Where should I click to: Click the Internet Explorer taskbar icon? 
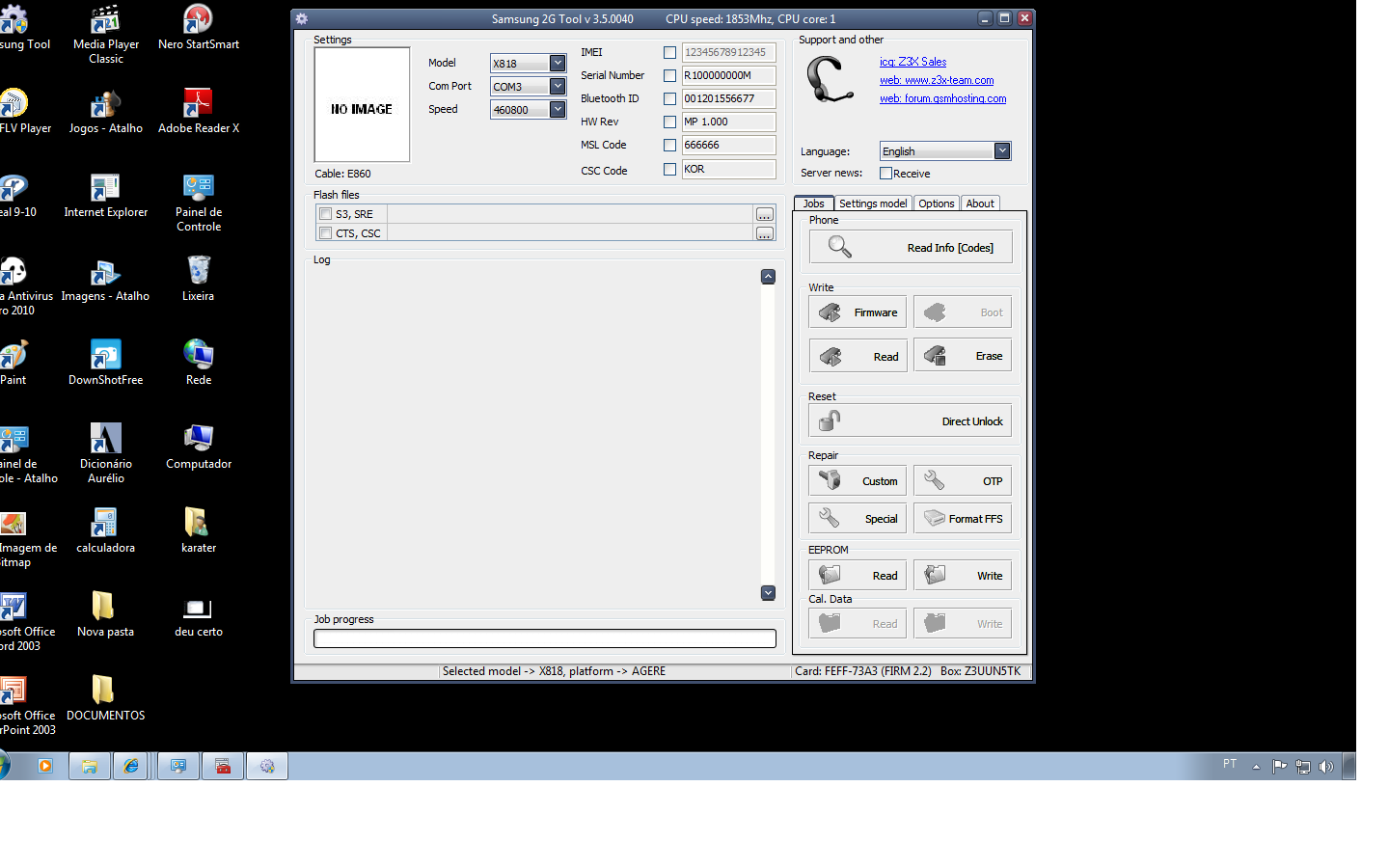tap(131, 766)
